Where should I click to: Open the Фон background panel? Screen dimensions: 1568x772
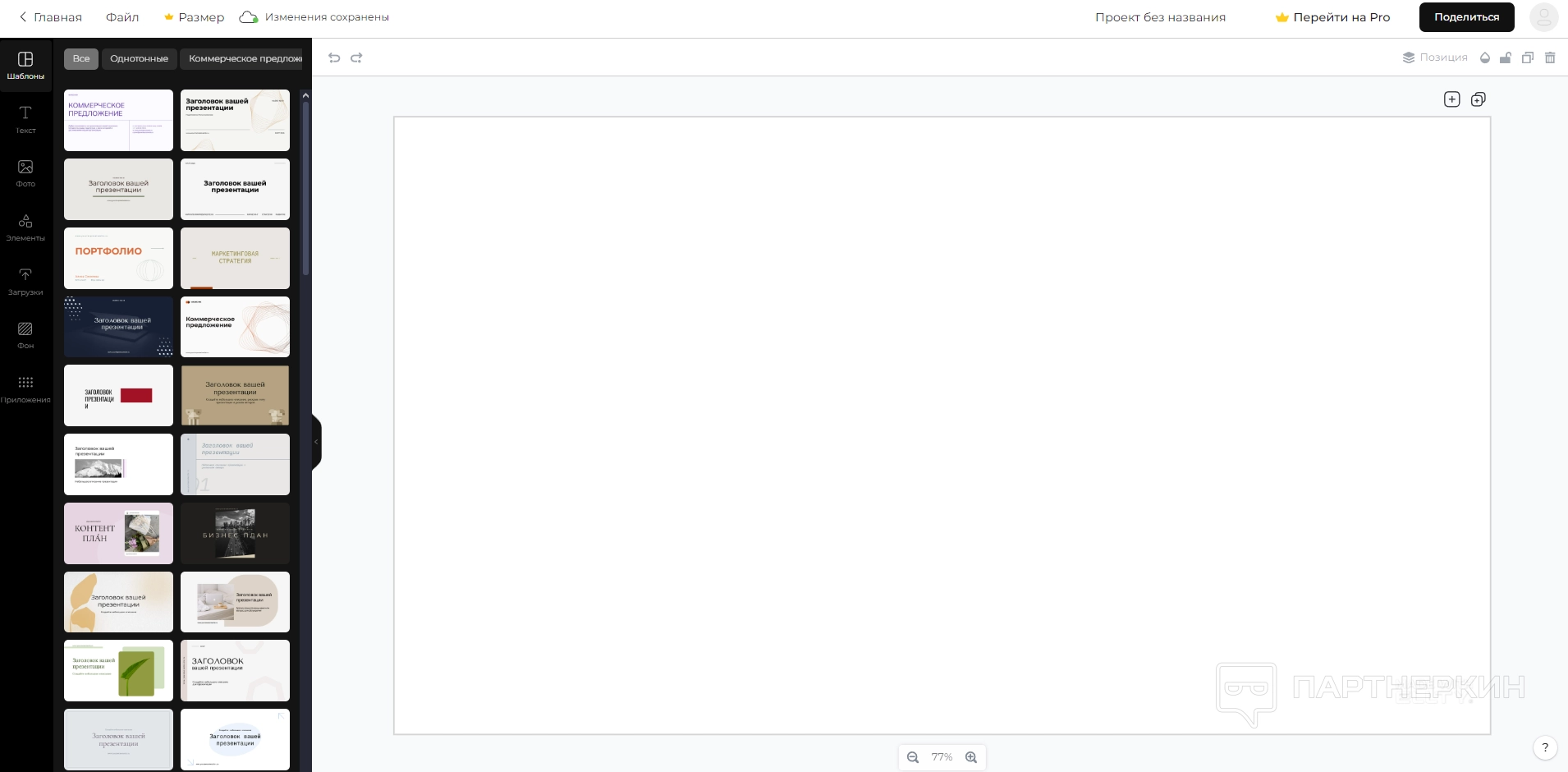point(25,335)
